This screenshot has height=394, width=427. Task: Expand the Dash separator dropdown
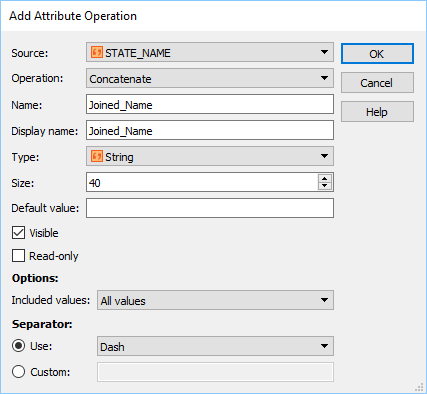(215, 346)
